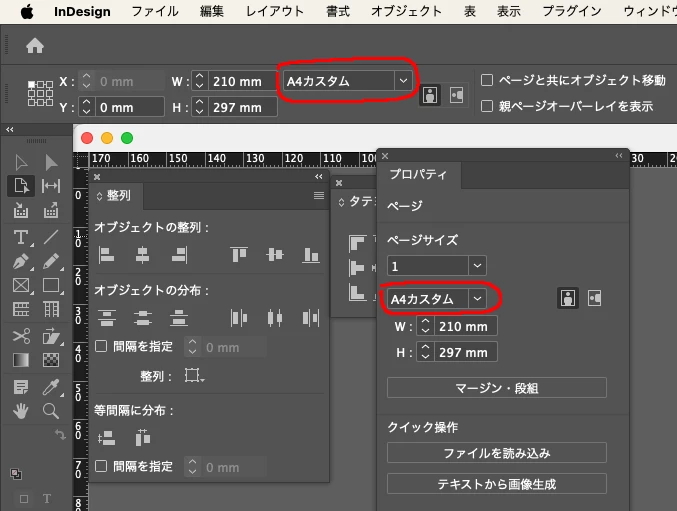Open the 整列 align-to dropdown
The image size is (677, 511).
coord(194,375)
